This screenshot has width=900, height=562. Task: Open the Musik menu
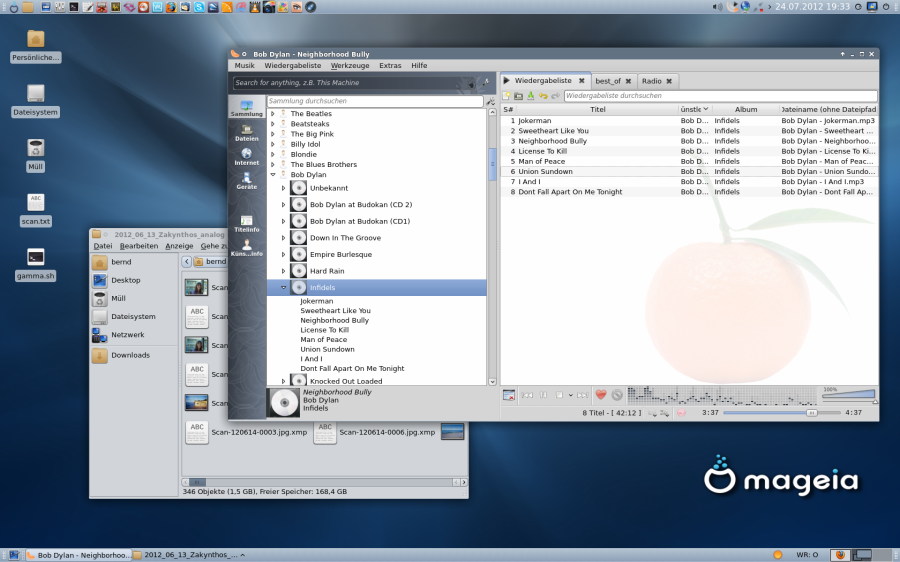(x=245, y=65)
